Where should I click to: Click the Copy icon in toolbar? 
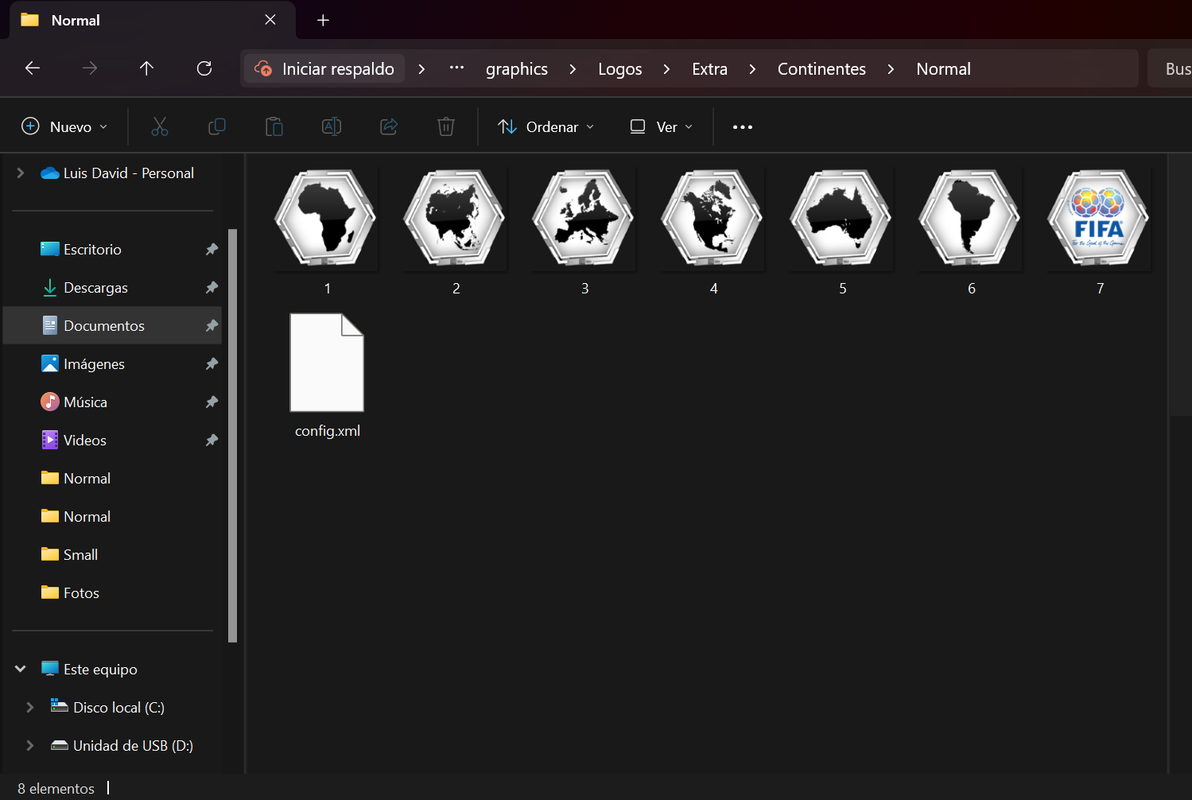pos(217,126)
